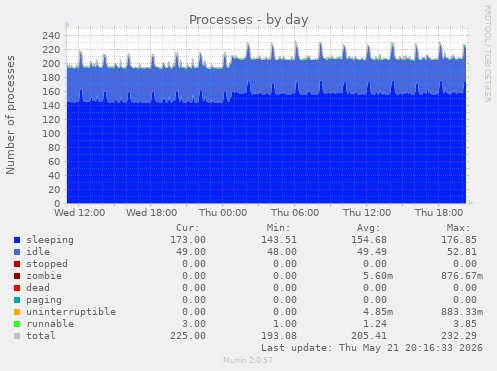Click the uninterruptible legend color swatch
This screenshot has height=371, width=497.
pyautogui.click(x=17, y=312)
